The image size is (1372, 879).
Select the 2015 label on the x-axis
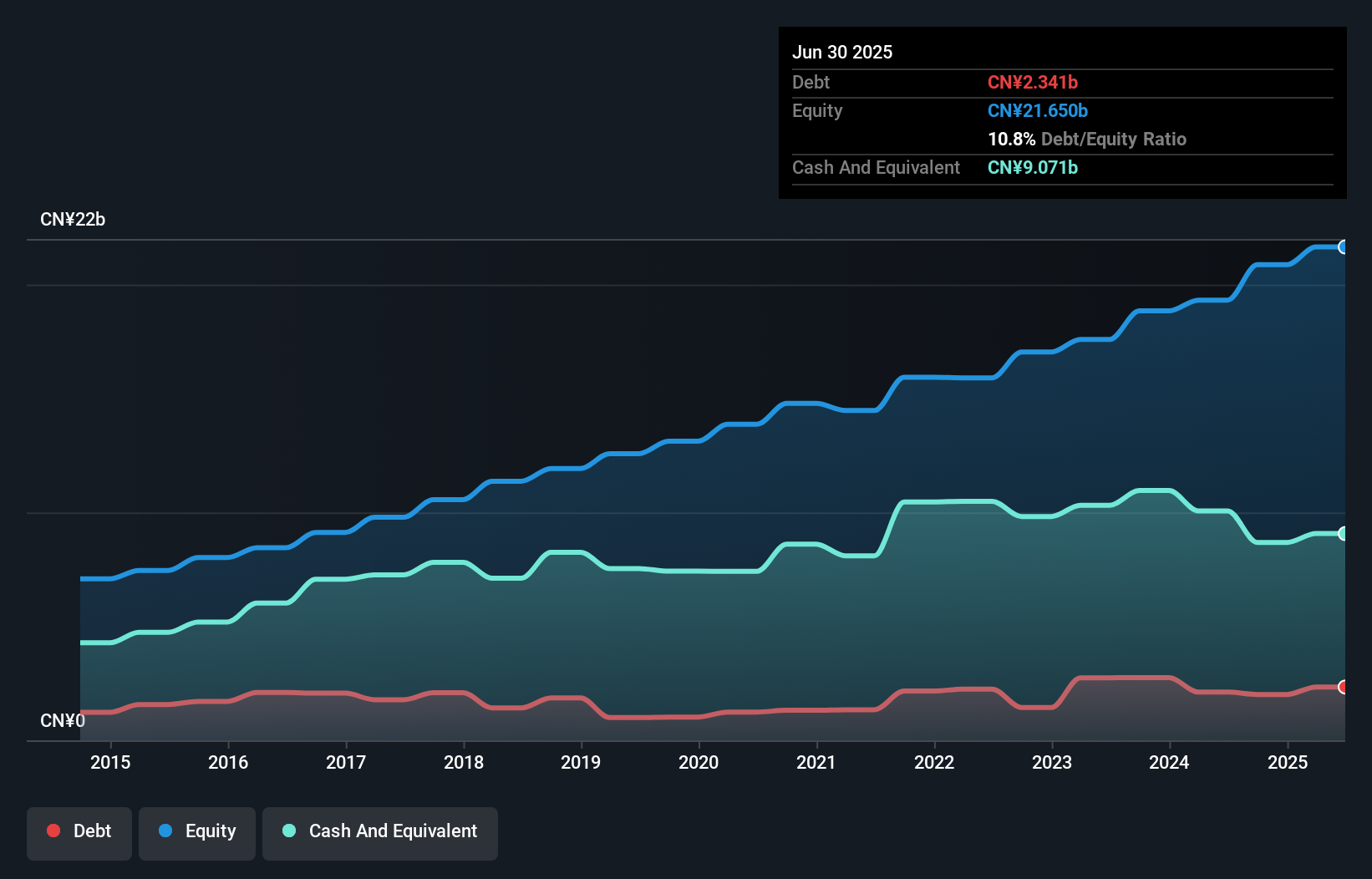pyautogui.click(x=110, y=763)
